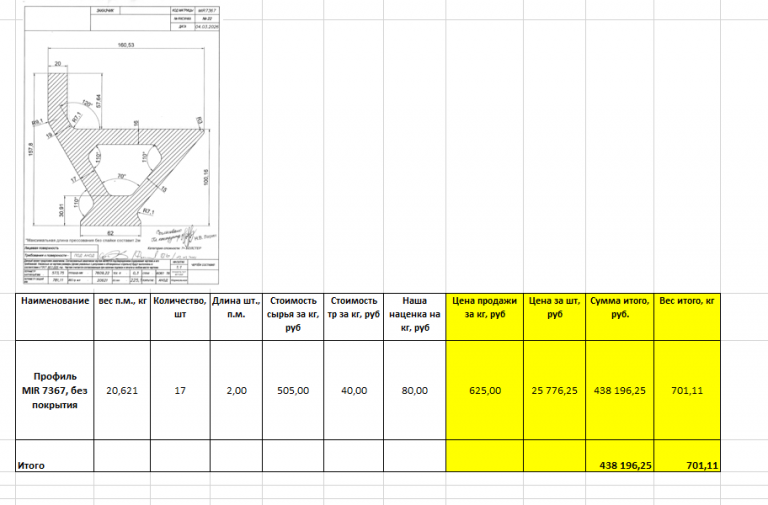This screenshot has width=768, height=505.
Task: Click the yellow 'Цена продажи за кг, руб' header
Action: tap(484, 317)
